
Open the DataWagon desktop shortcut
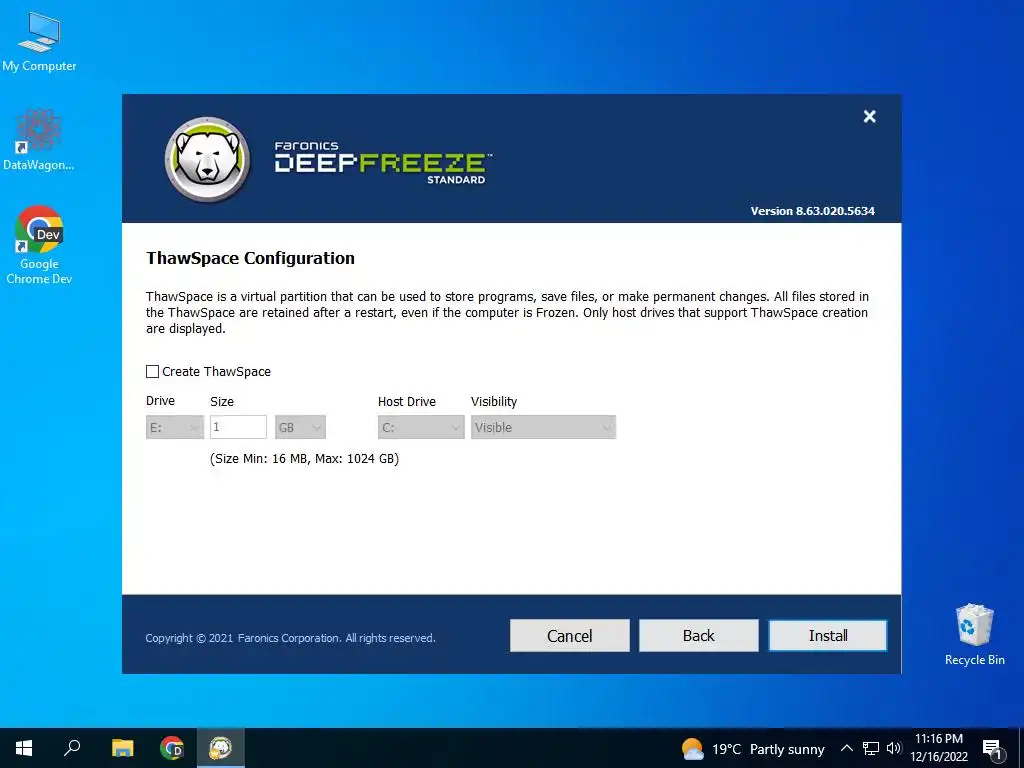click(x=39, y=140)
